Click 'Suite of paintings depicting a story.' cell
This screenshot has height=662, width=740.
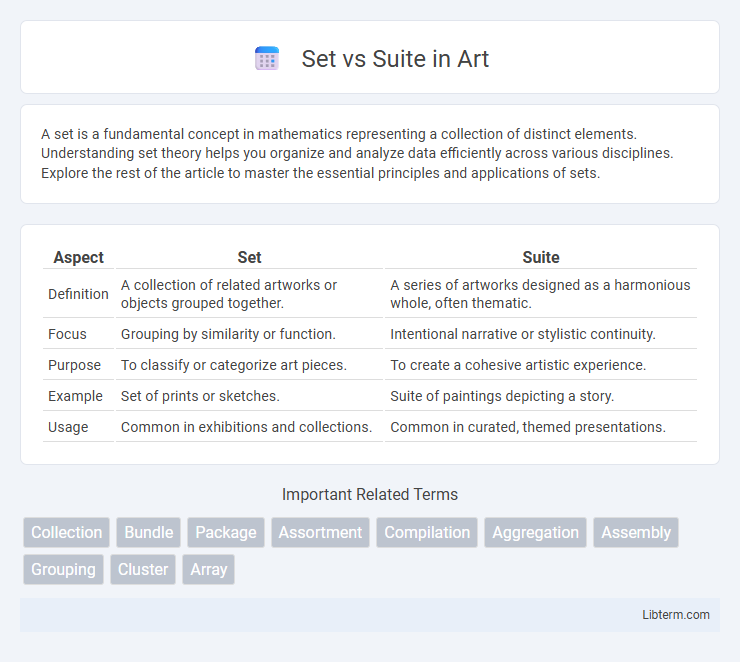click(x=541, y=396)
